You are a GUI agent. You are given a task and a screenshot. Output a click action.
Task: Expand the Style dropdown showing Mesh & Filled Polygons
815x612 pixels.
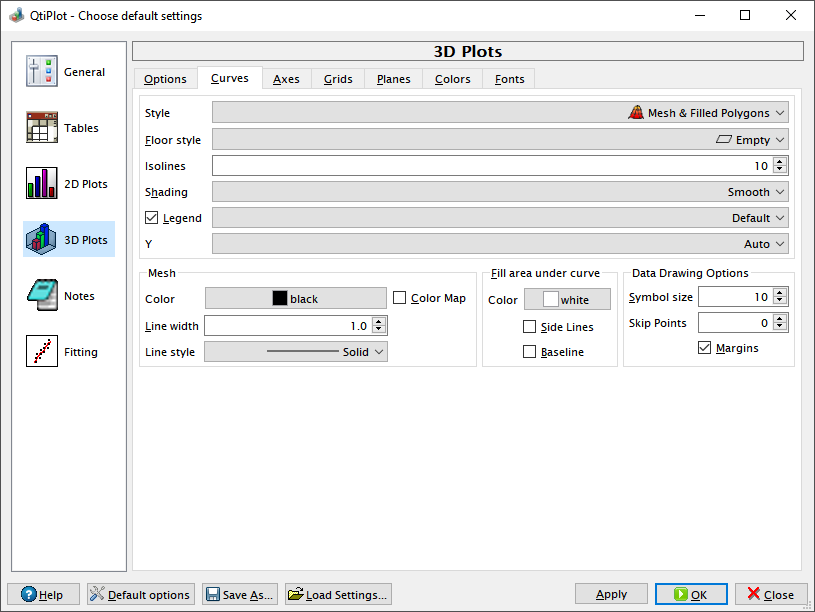[500, 113]
